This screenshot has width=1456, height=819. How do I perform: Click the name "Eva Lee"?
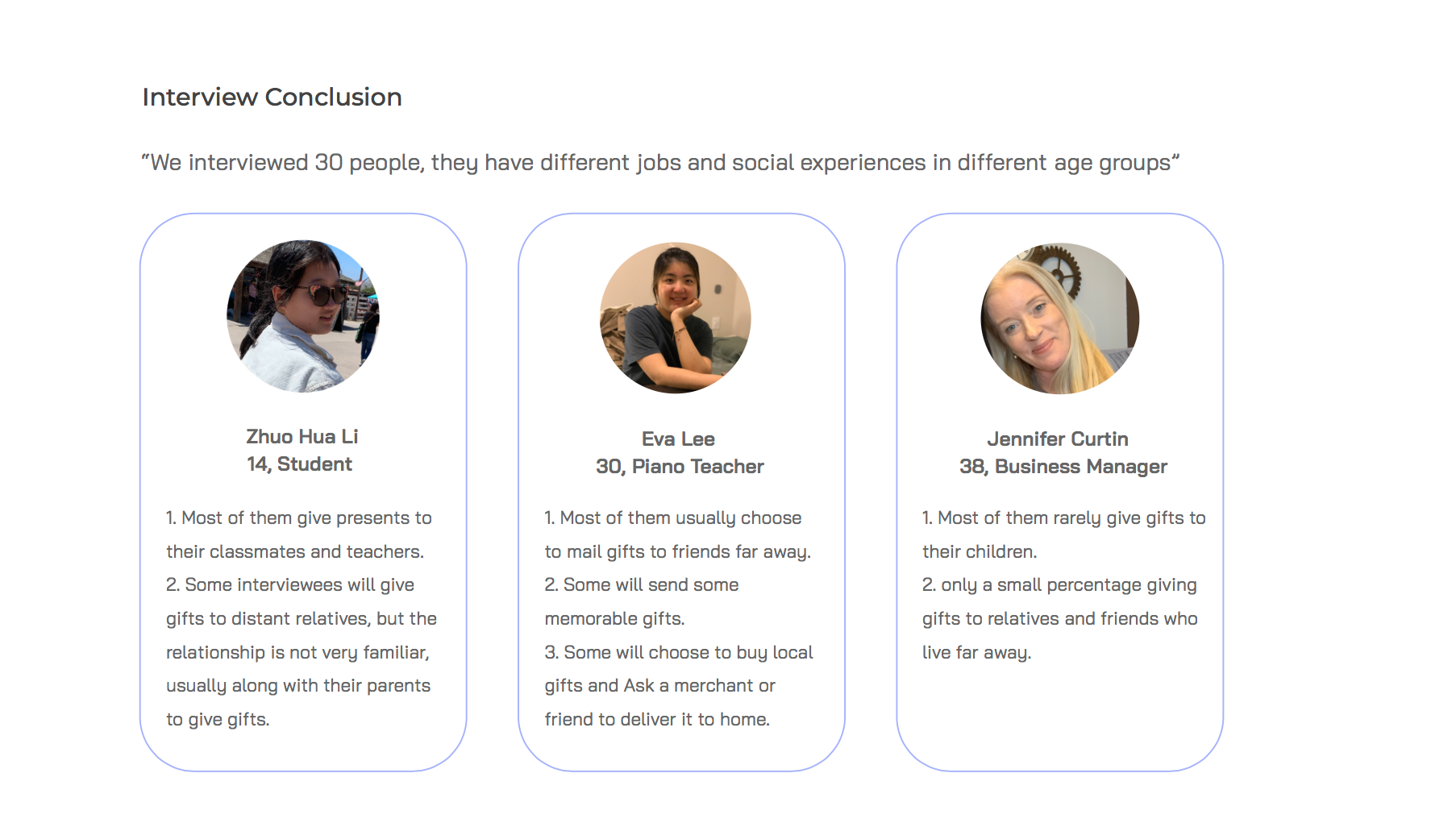click(x=678, y=439)
